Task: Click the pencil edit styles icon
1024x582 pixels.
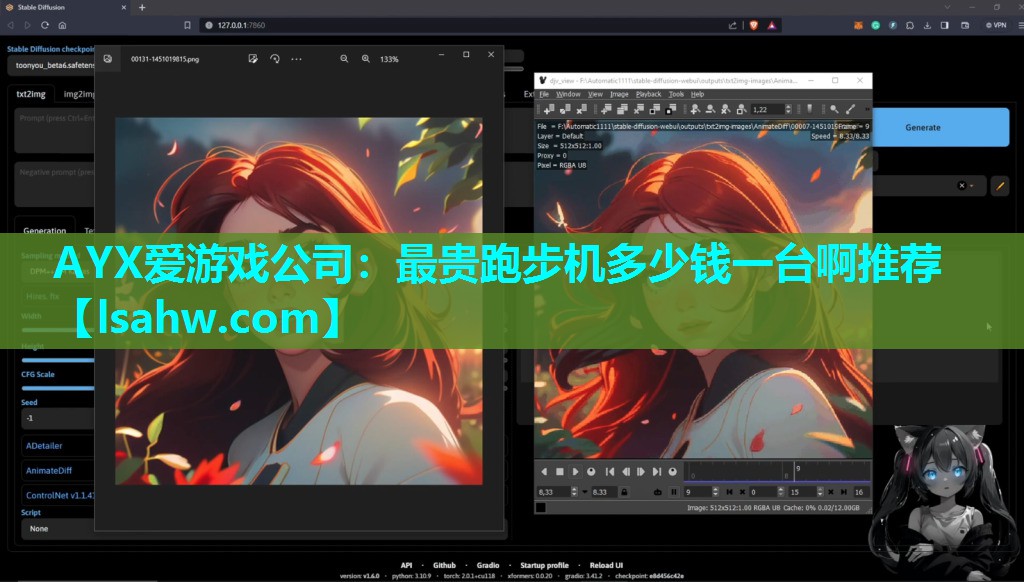Action: coord(1000,186)
